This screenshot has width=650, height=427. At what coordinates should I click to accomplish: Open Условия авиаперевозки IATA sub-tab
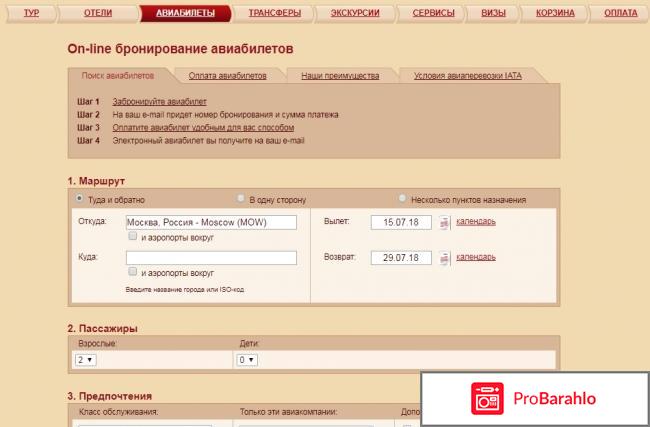tap(468, 76)
